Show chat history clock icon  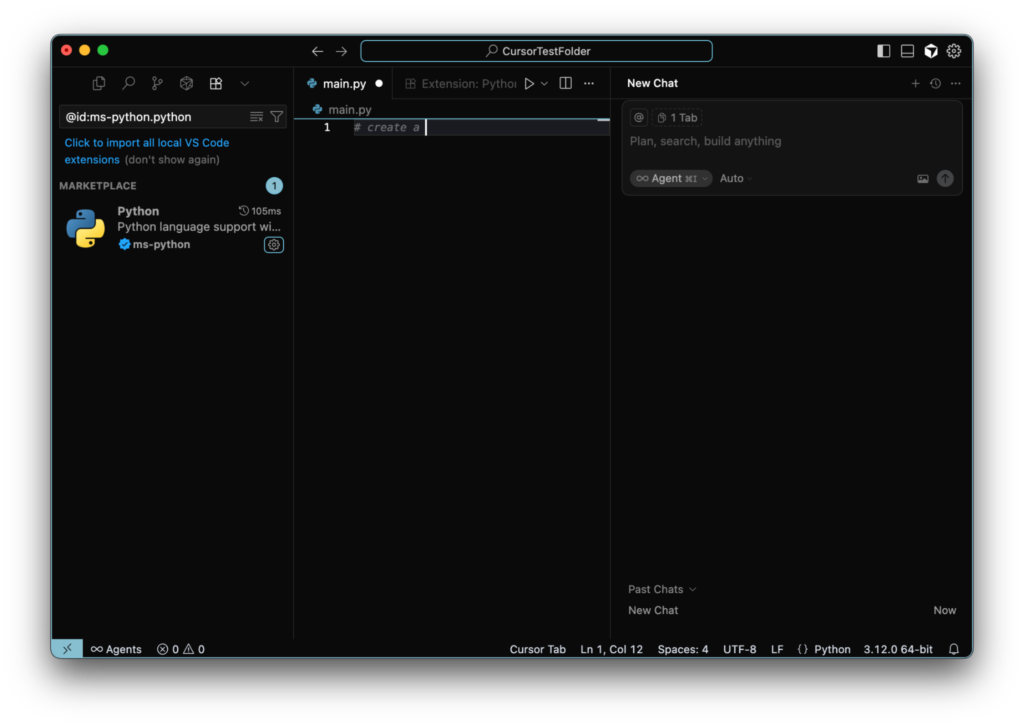point(935,84)
